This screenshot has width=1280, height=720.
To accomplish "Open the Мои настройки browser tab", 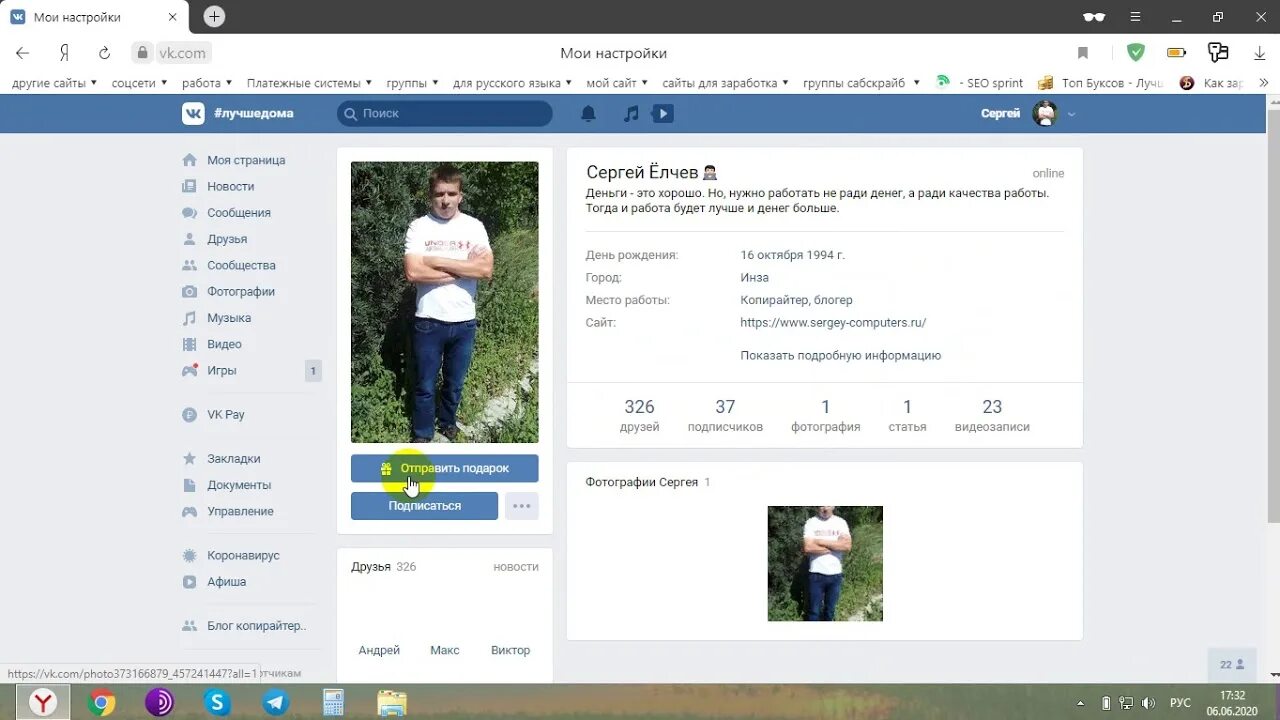I will click(x=94, y=17).
